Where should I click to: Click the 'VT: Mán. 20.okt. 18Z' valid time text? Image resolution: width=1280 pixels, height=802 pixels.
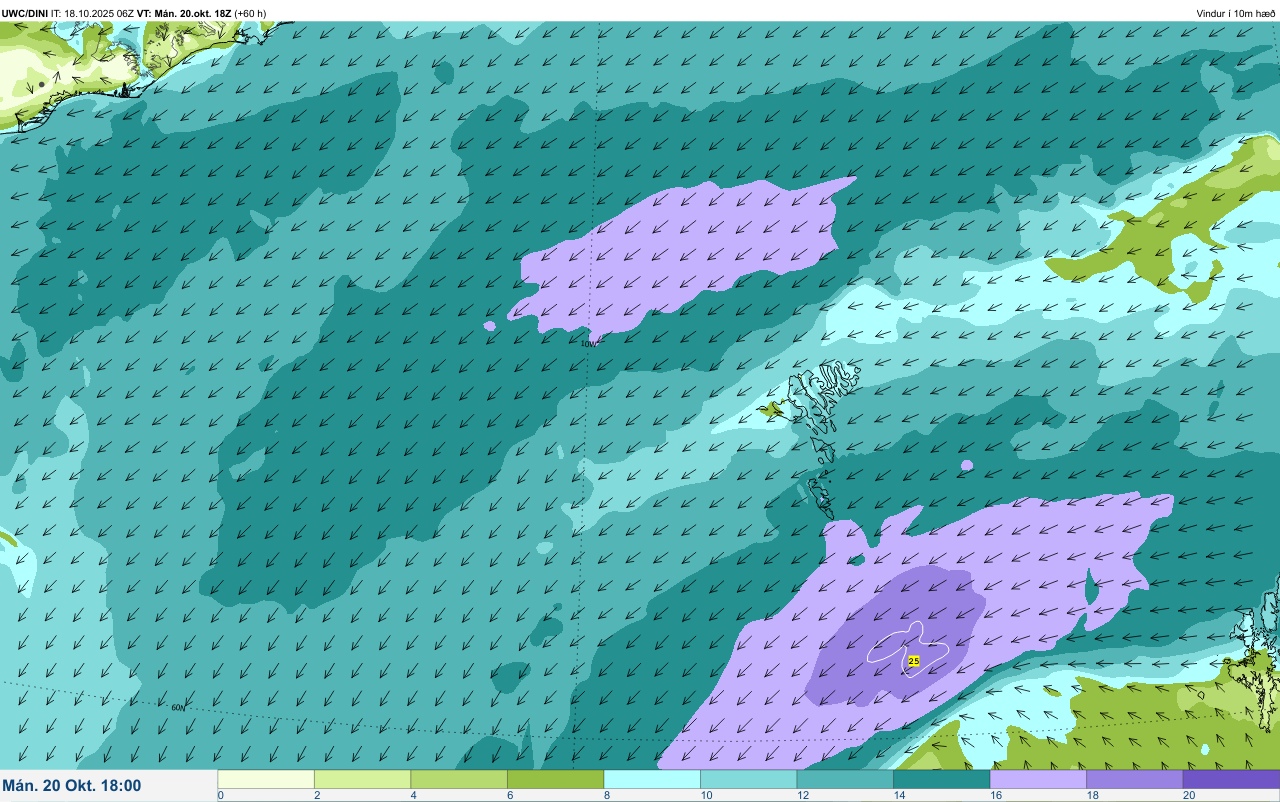(183, 13)
